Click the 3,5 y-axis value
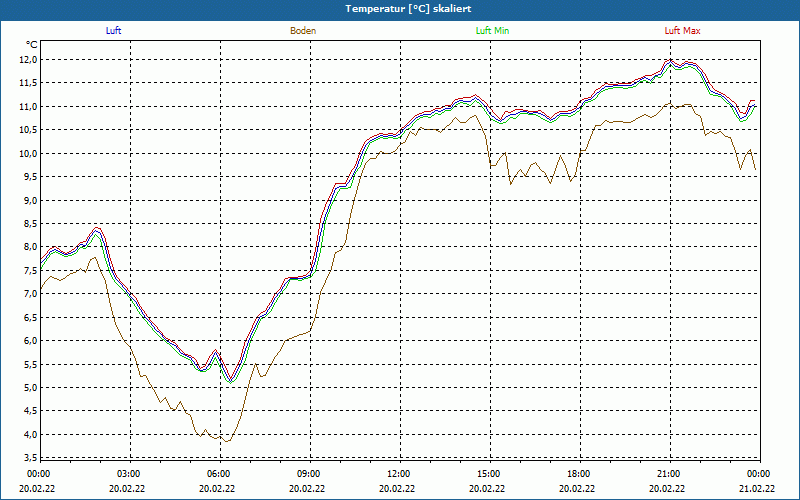Screen dimensions: 800x500 (31, 457)
